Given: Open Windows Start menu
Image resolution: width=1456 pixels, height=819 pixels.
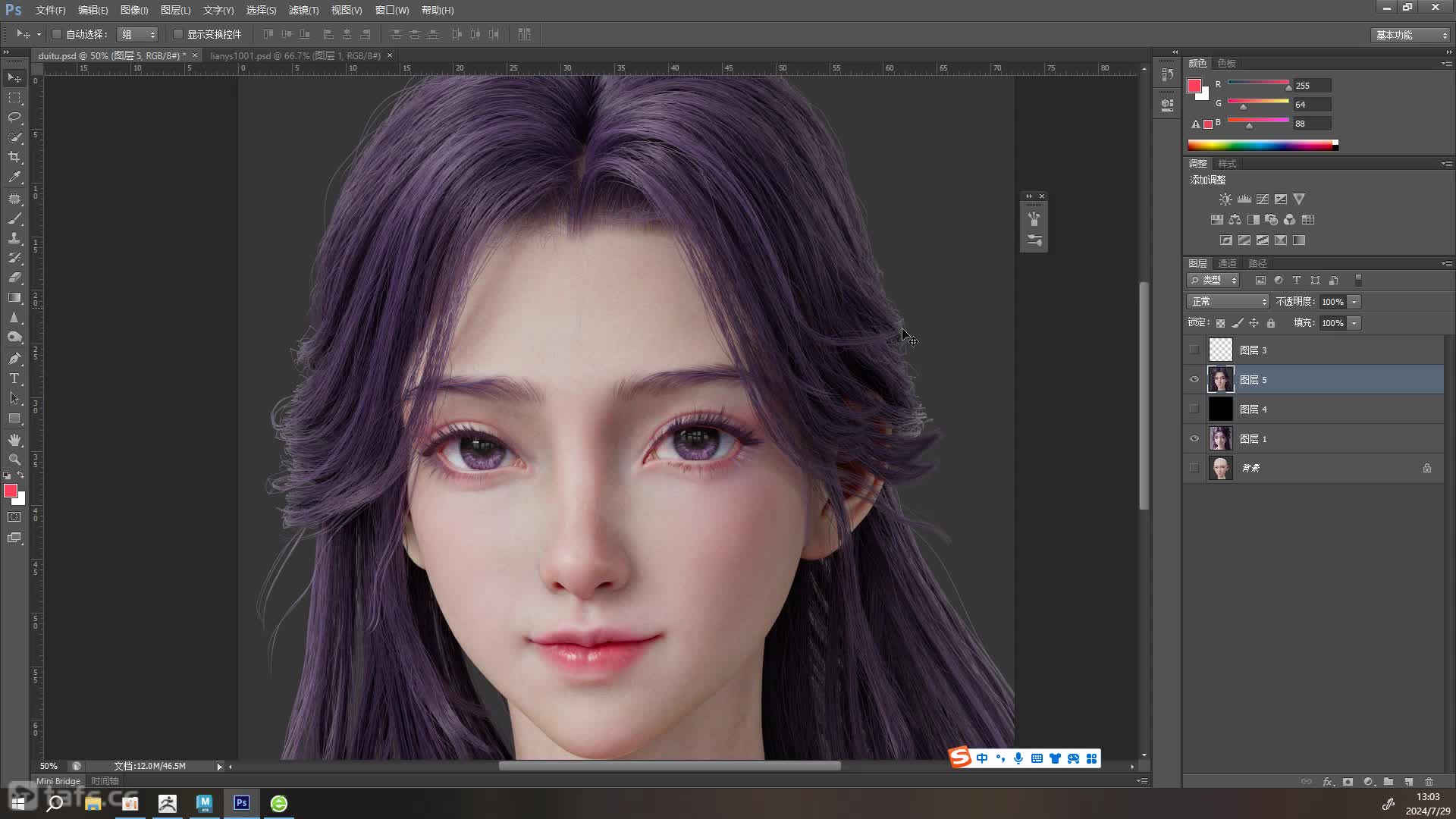Looking at the screenshot, I should [18, 803].
